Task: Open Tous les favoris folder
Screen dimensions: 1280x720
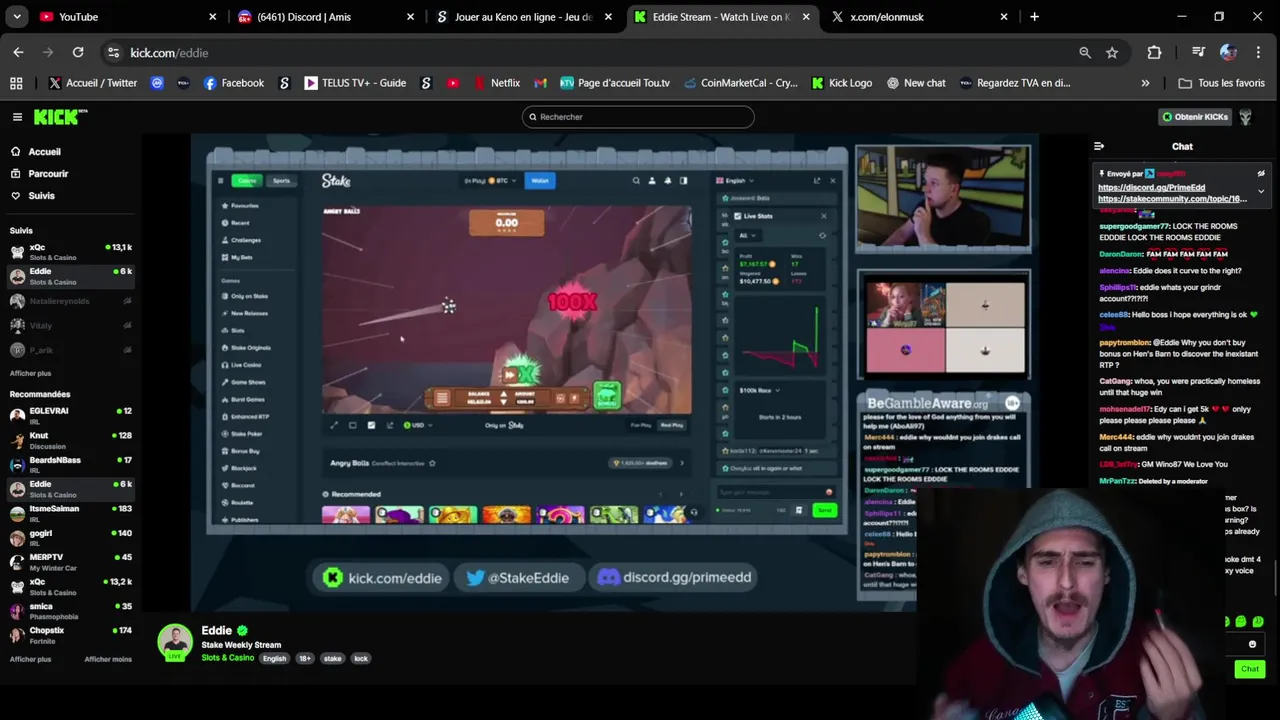Action: pyautogui.click(x=1221, y=83)
